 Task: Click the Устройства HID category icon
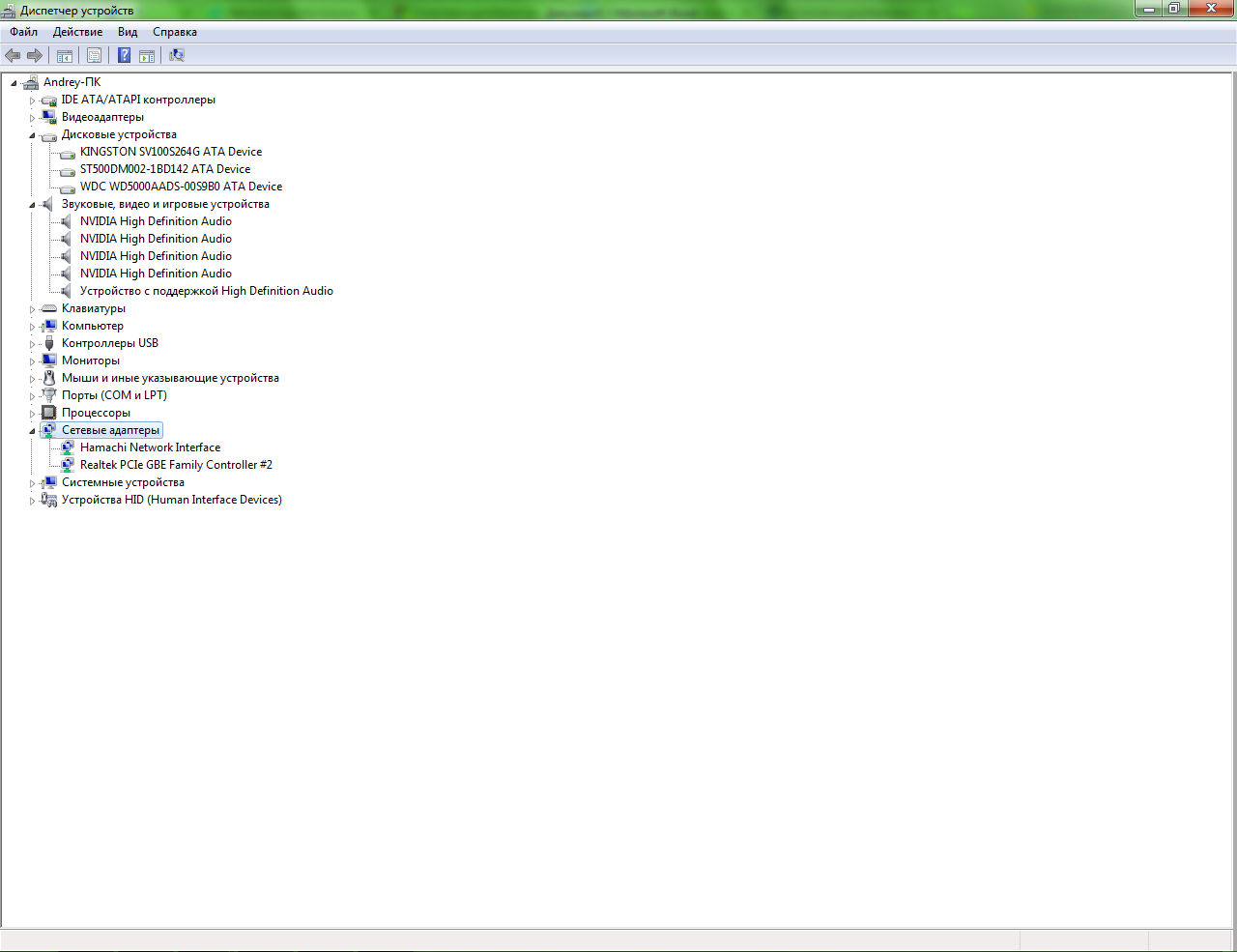click(49, 500)
